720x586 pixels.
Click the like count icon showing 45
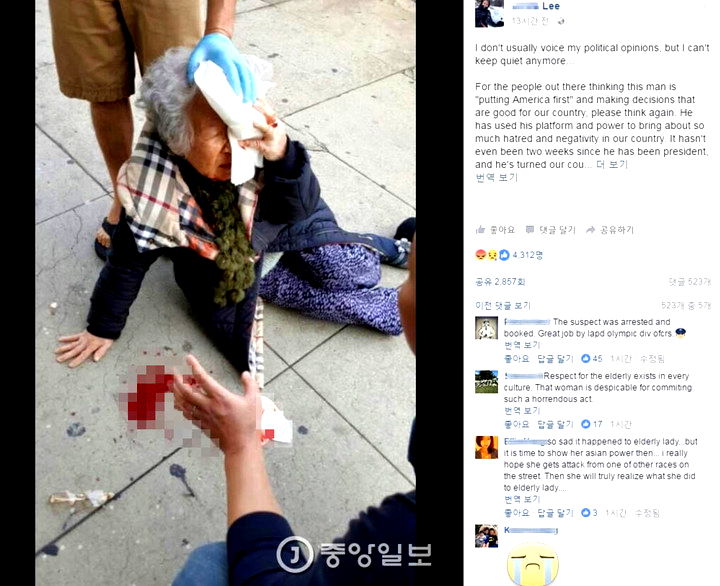(x=585, y=359)
